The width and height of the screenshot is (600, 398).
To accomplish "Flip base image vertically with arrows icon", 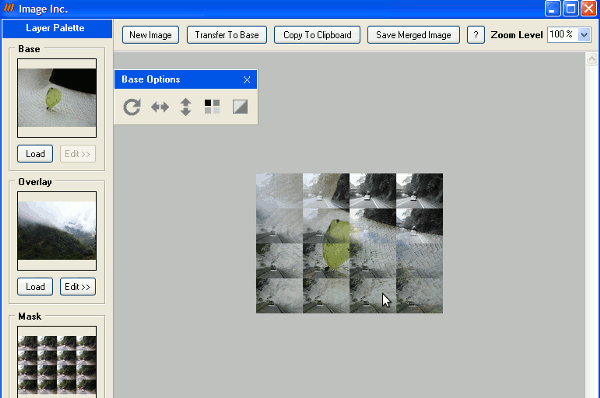I will pos(186,107).
